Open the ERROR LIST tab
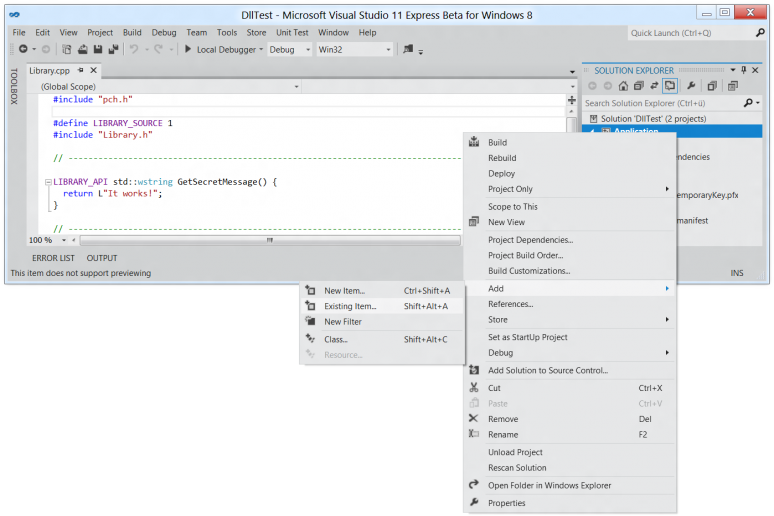 (53, 258)
